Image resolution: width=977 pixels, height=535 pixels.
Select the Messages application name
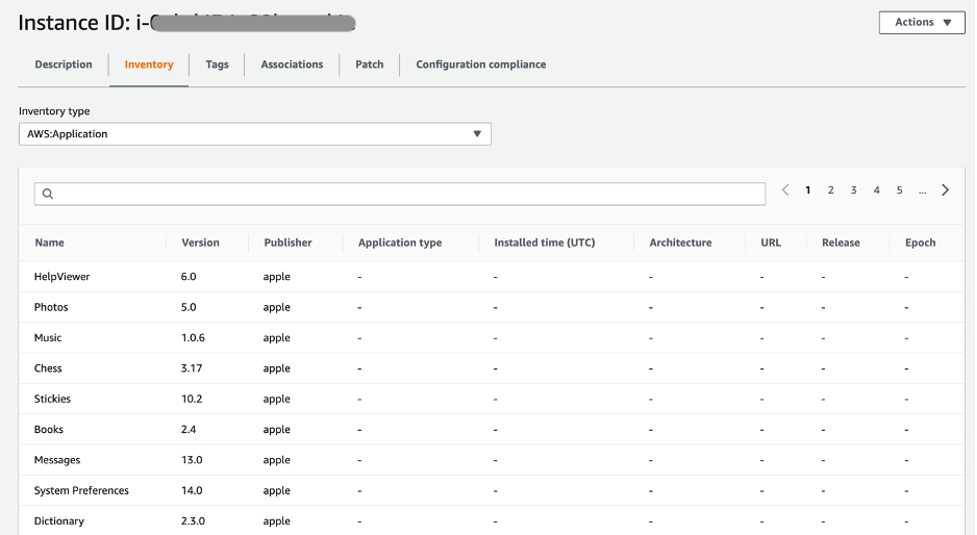[x=57, y=460]
